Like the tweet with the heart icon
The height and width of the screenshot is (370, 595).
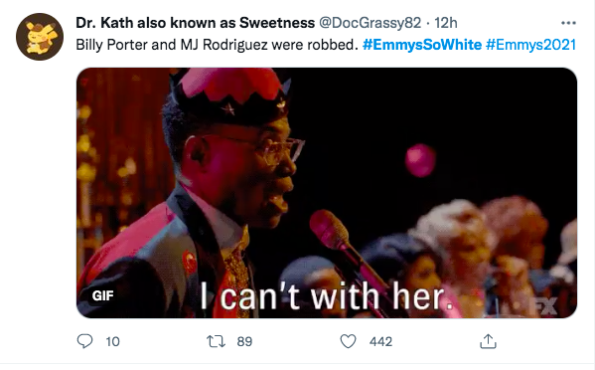click(x=348, y=341)
